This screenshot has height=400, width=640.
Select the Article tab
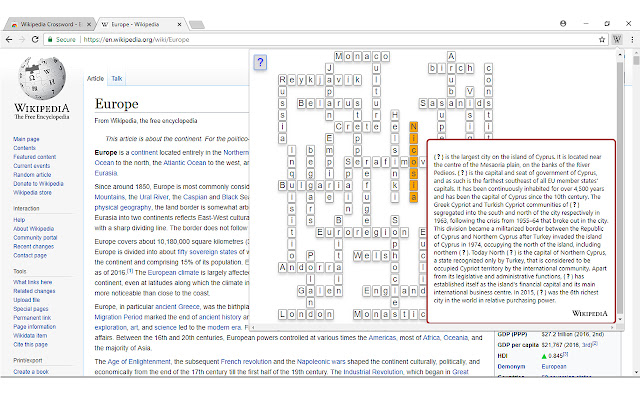[96, 78]
